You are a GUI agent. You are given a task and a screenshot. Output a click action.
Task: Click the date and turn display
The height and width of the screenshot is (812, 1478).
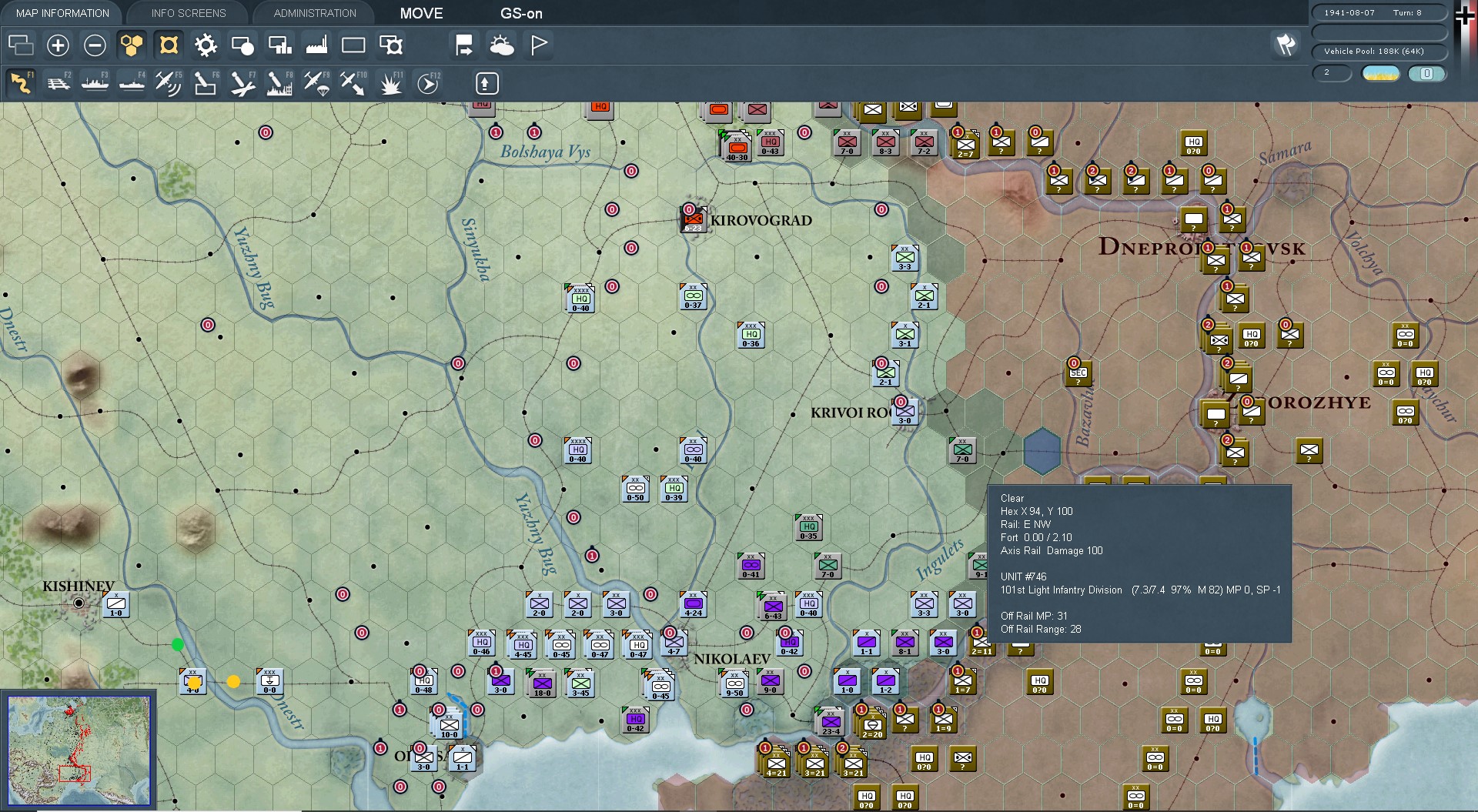pos(1379,12)
